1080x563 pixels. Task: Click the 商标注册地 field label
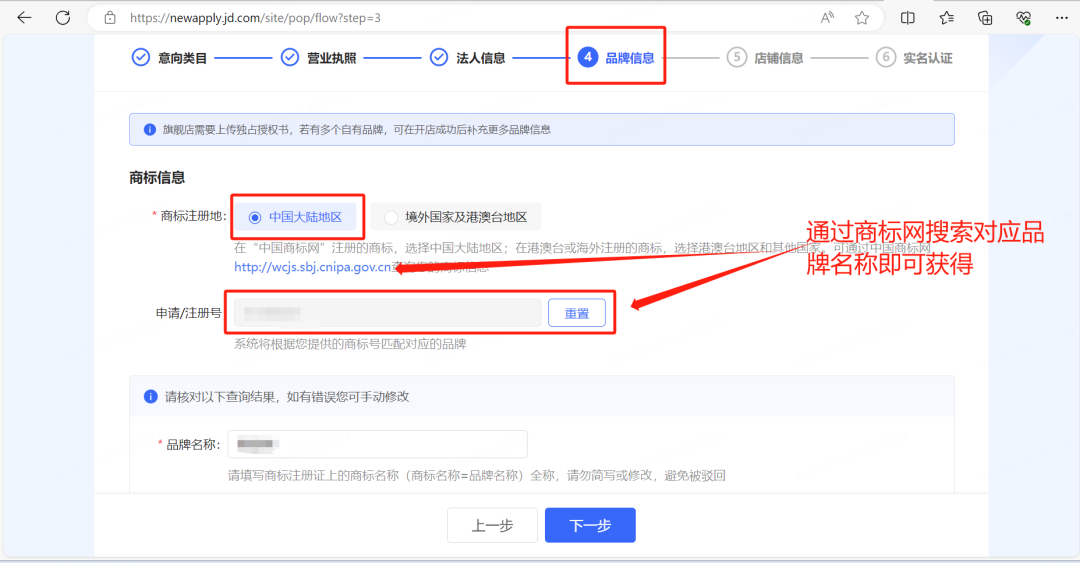click(x=189, y=216)
